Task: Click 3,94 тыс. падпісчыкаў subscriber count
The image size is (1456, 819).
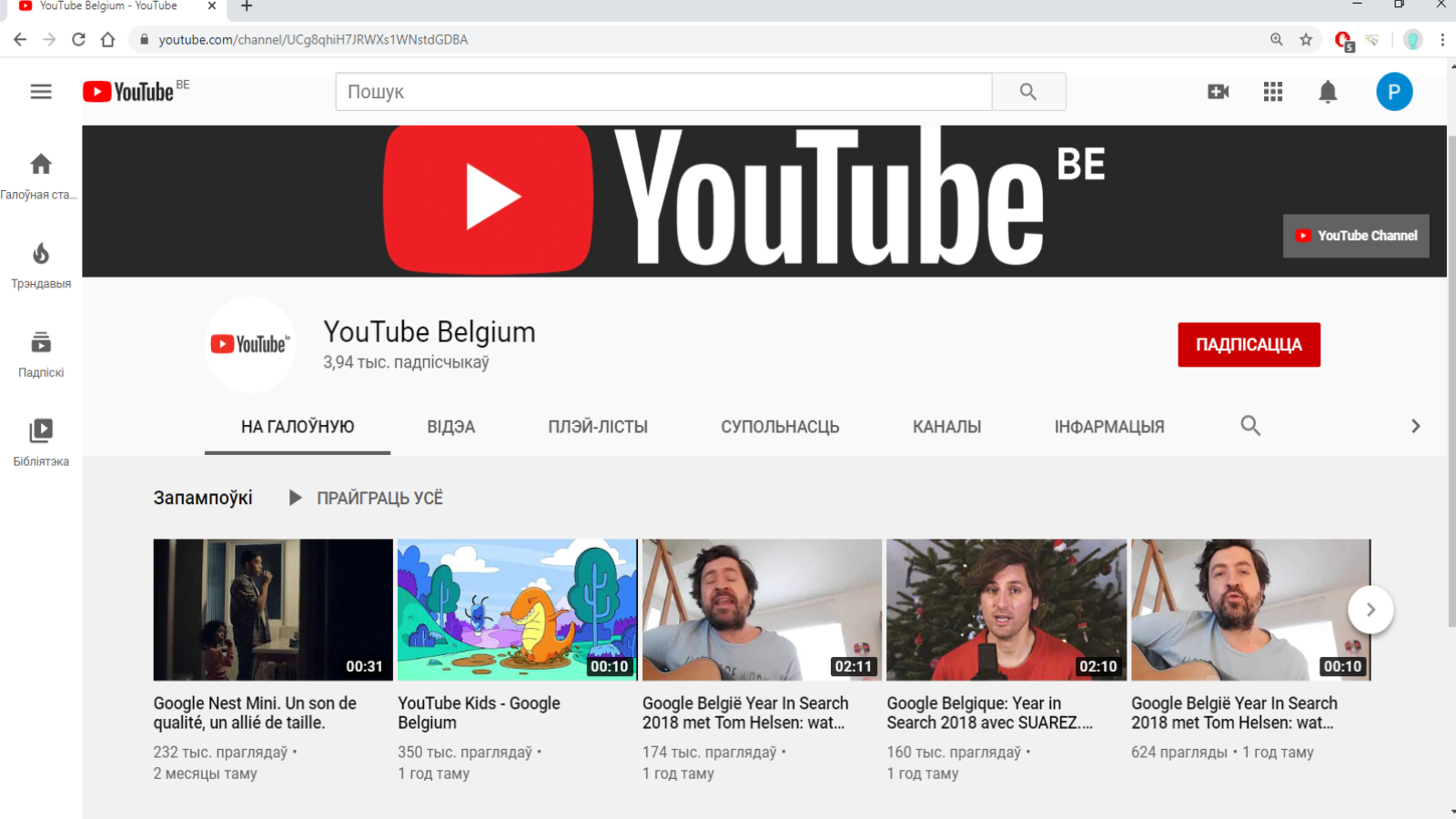Action: [406, 362]
